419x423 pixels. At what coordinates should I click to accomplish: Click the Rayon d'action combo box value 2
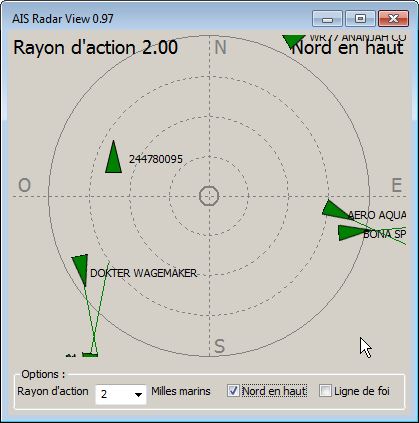point(121,395)
